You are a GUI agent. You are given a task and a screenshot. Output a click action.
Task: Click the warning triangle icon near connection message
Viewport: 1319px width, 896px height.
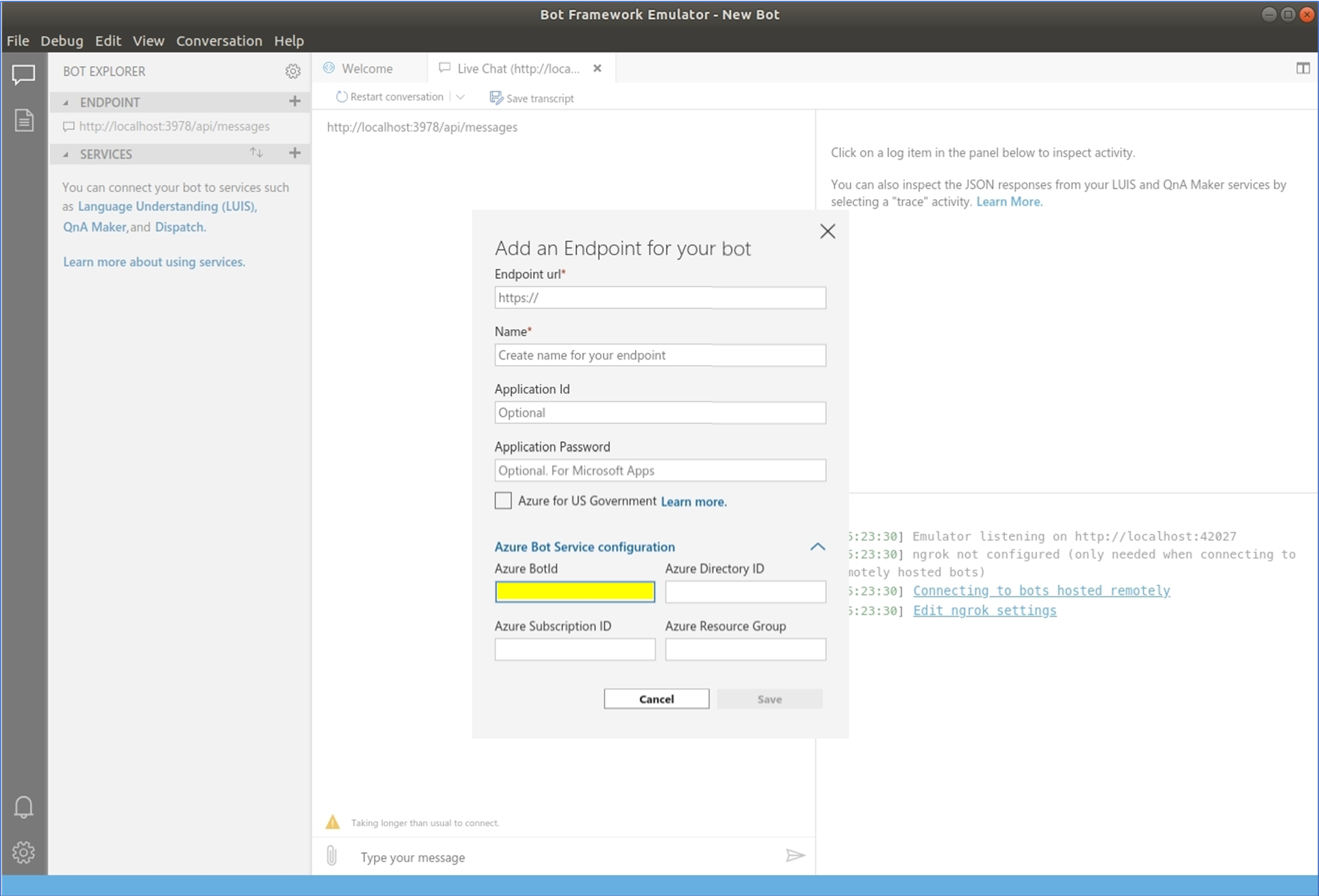[x=332, y=822]
